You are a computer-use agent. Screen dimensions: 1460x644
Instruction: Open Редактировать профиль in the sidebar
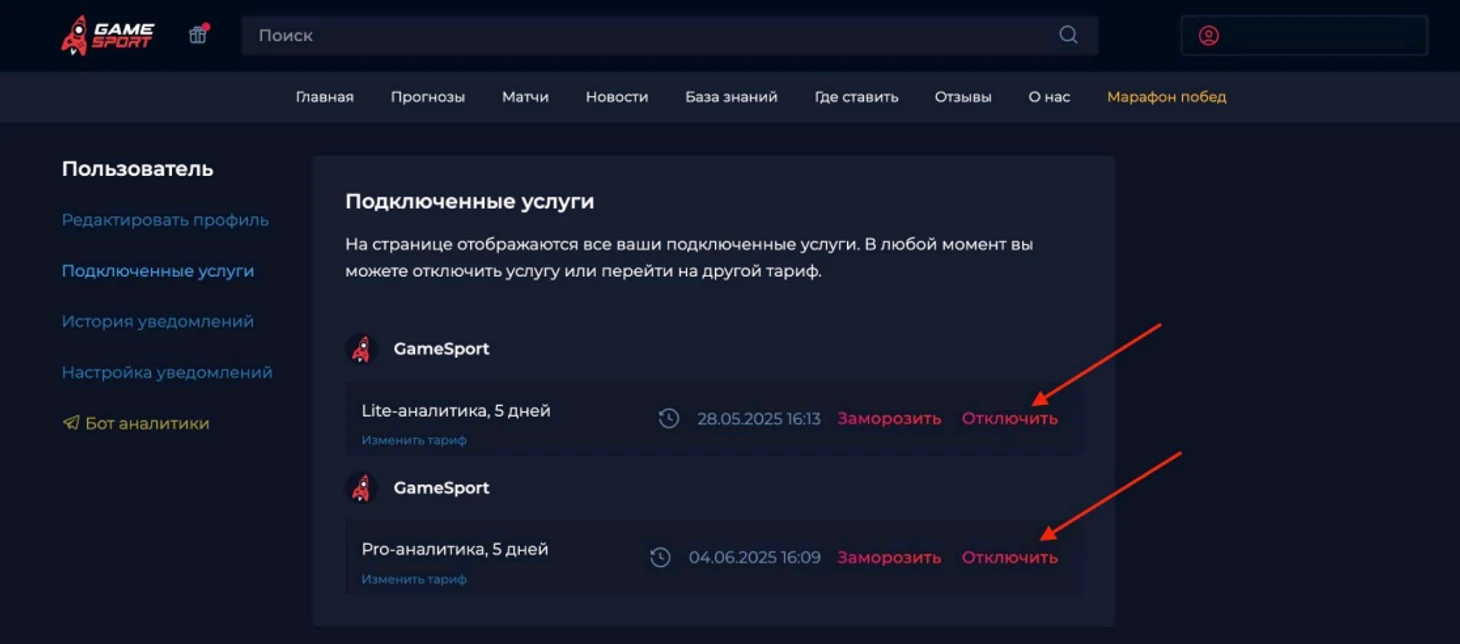[165, 220]
